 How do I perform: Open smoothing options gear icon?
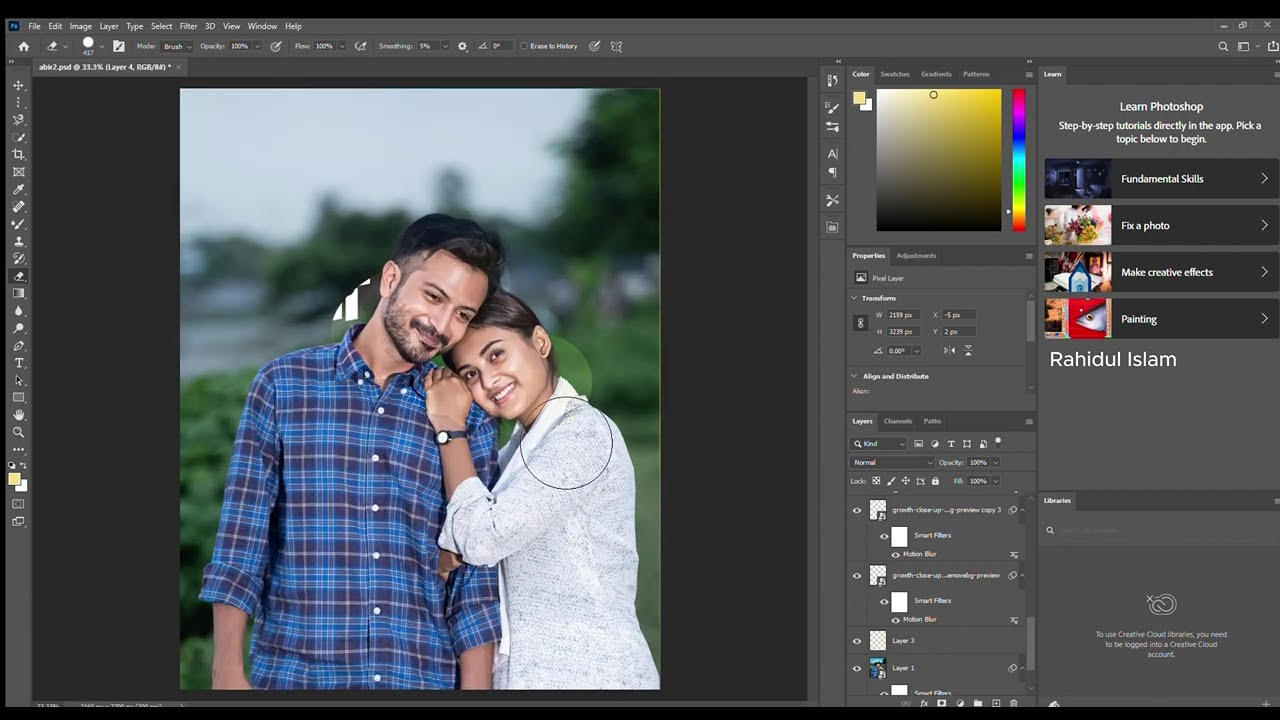(462, 46)
